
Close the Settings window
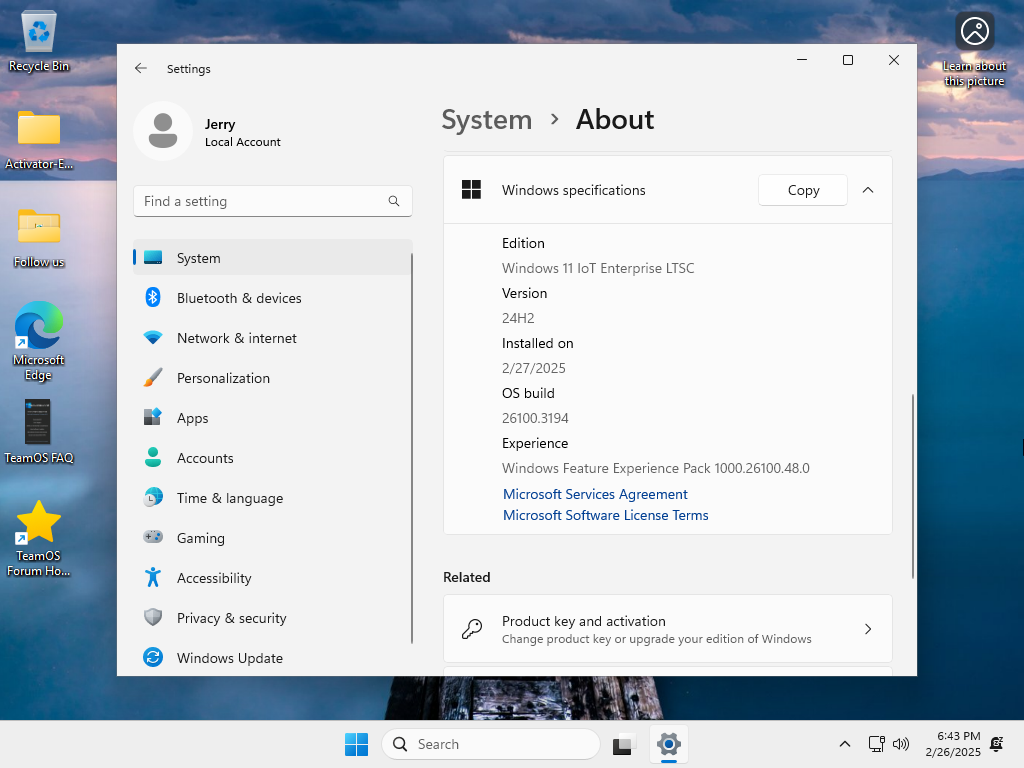[x=894, y=60]
